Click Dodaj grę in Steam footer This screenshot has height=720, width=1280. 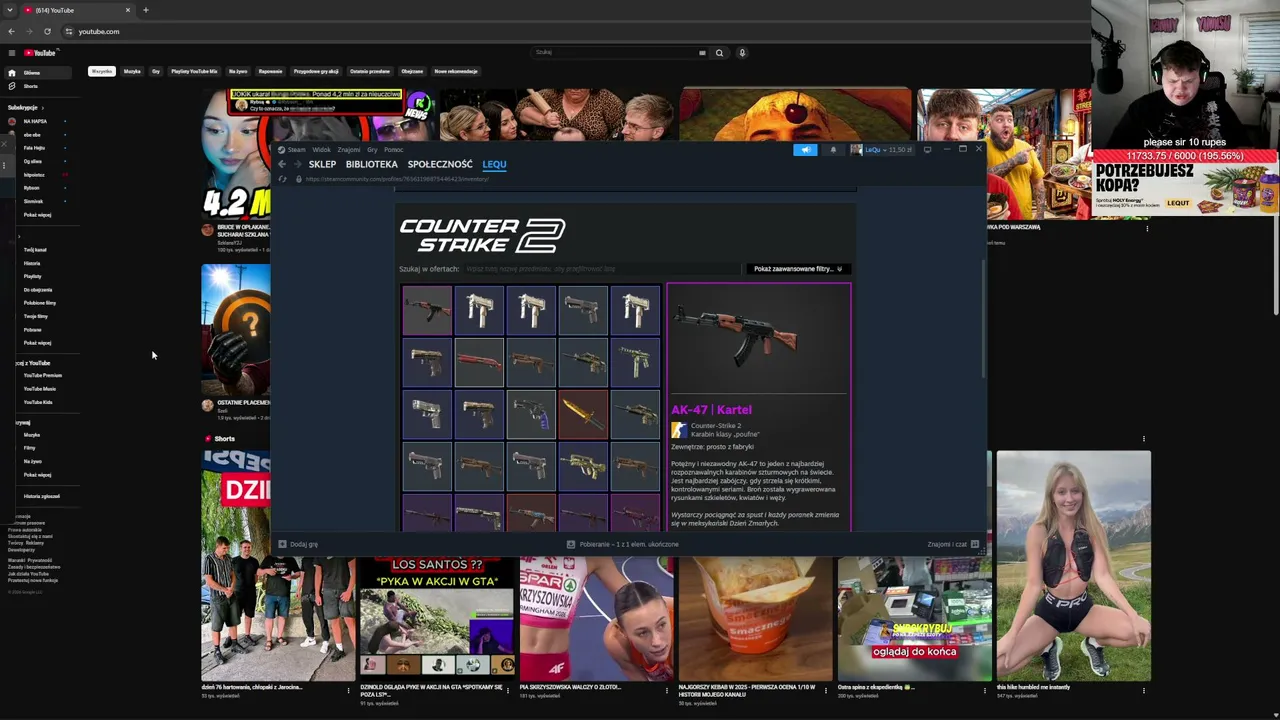click(x=298, y=544)
